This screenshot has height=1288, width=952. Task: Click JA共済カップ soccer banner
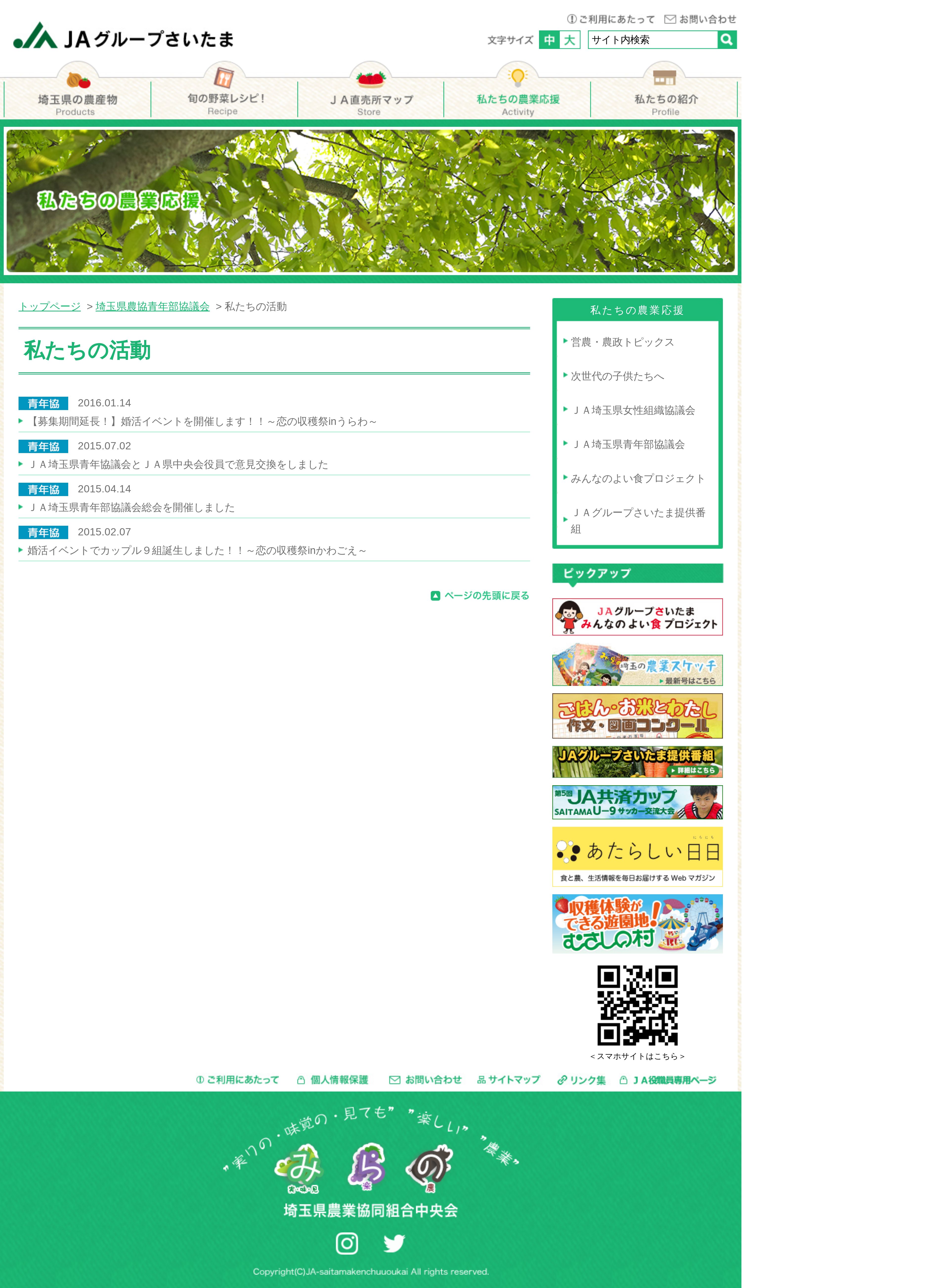point(637,802)
